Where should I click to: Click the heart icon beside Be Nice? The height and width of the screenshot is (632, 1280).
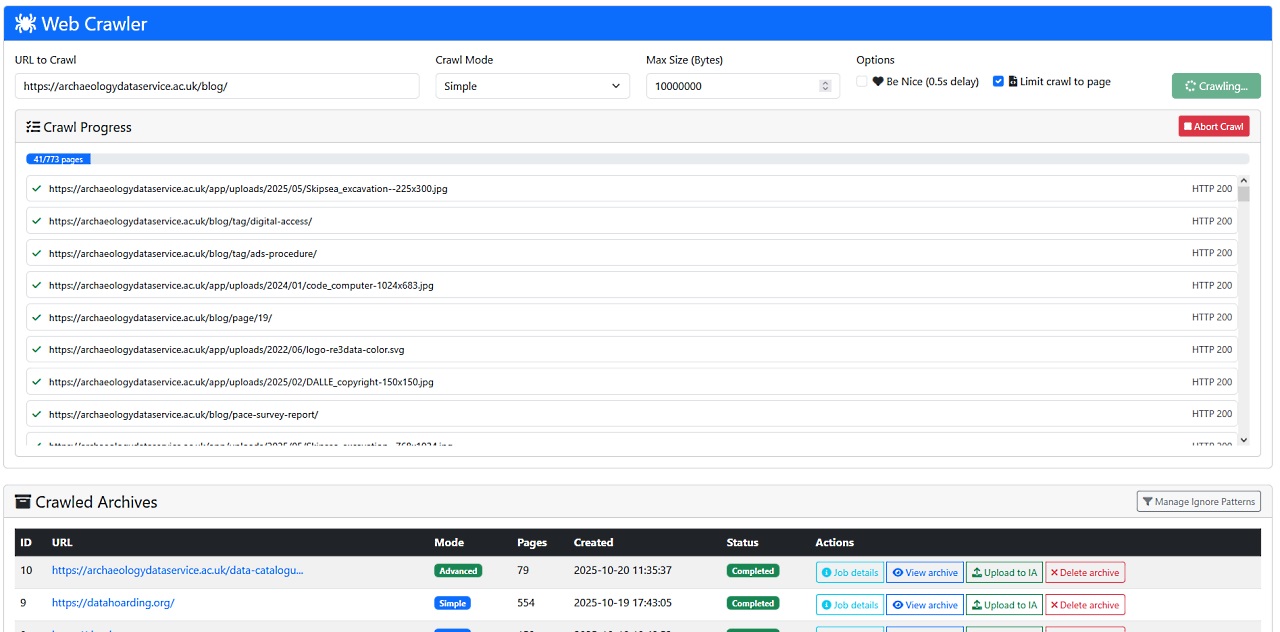pos(878,82)
